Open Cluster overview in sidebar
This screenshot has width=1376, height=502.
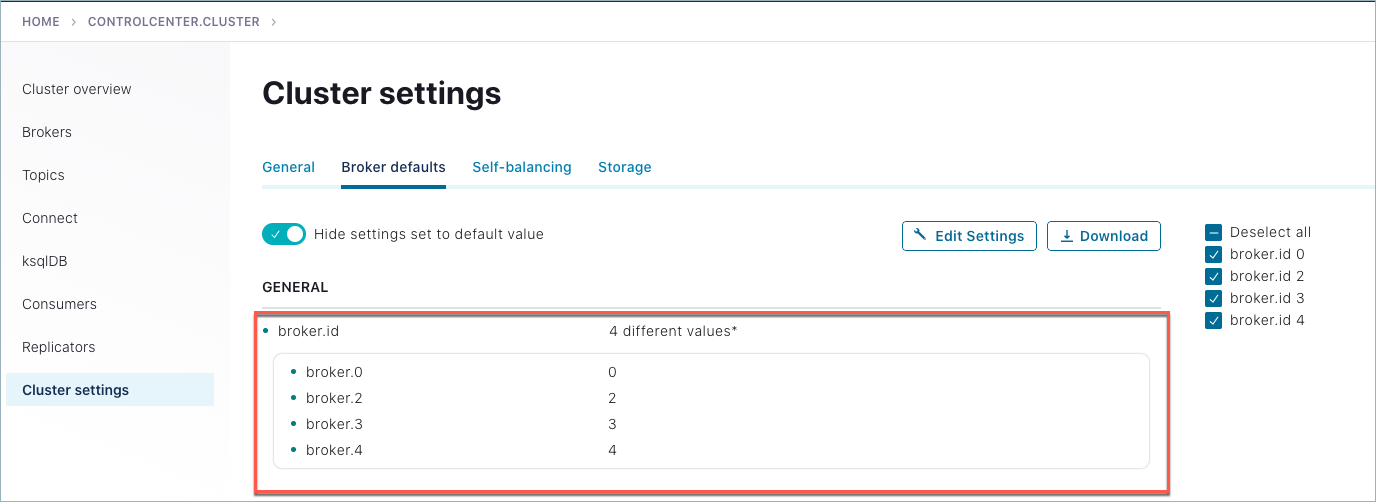[77, 89]
